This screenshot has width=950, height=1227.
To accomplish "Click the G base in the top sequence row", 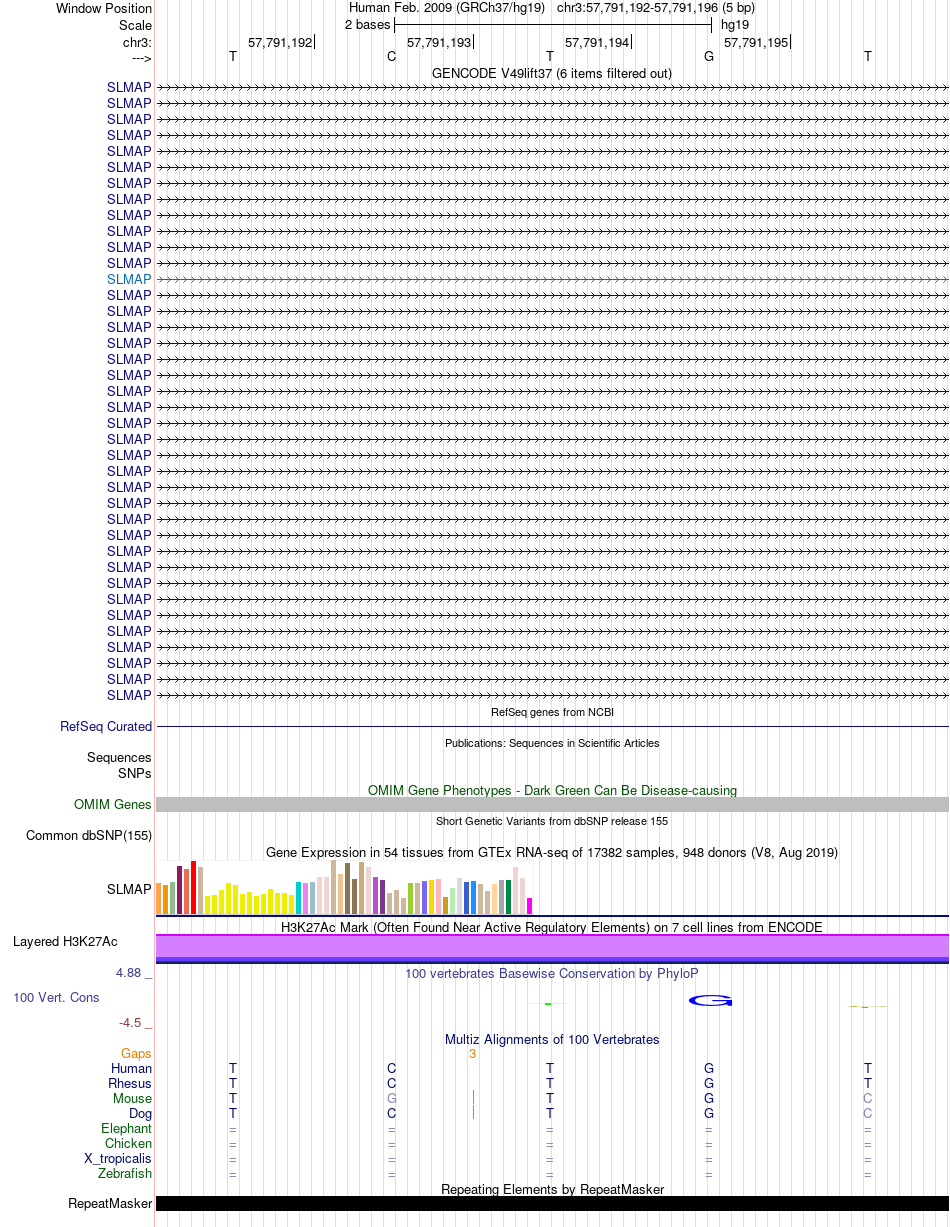I will click(709, 57).
